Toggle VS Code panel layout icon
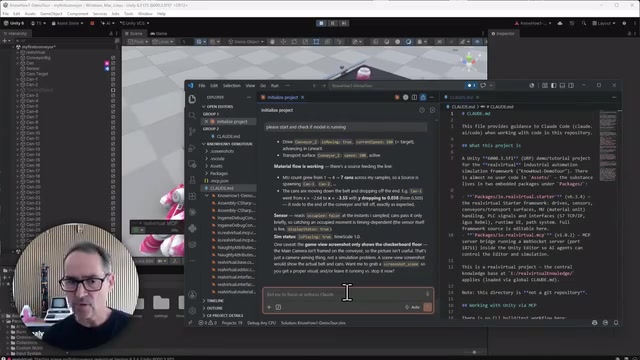Image resolution: width=640 pixels, height=360 pixels. tap(562, 85)
